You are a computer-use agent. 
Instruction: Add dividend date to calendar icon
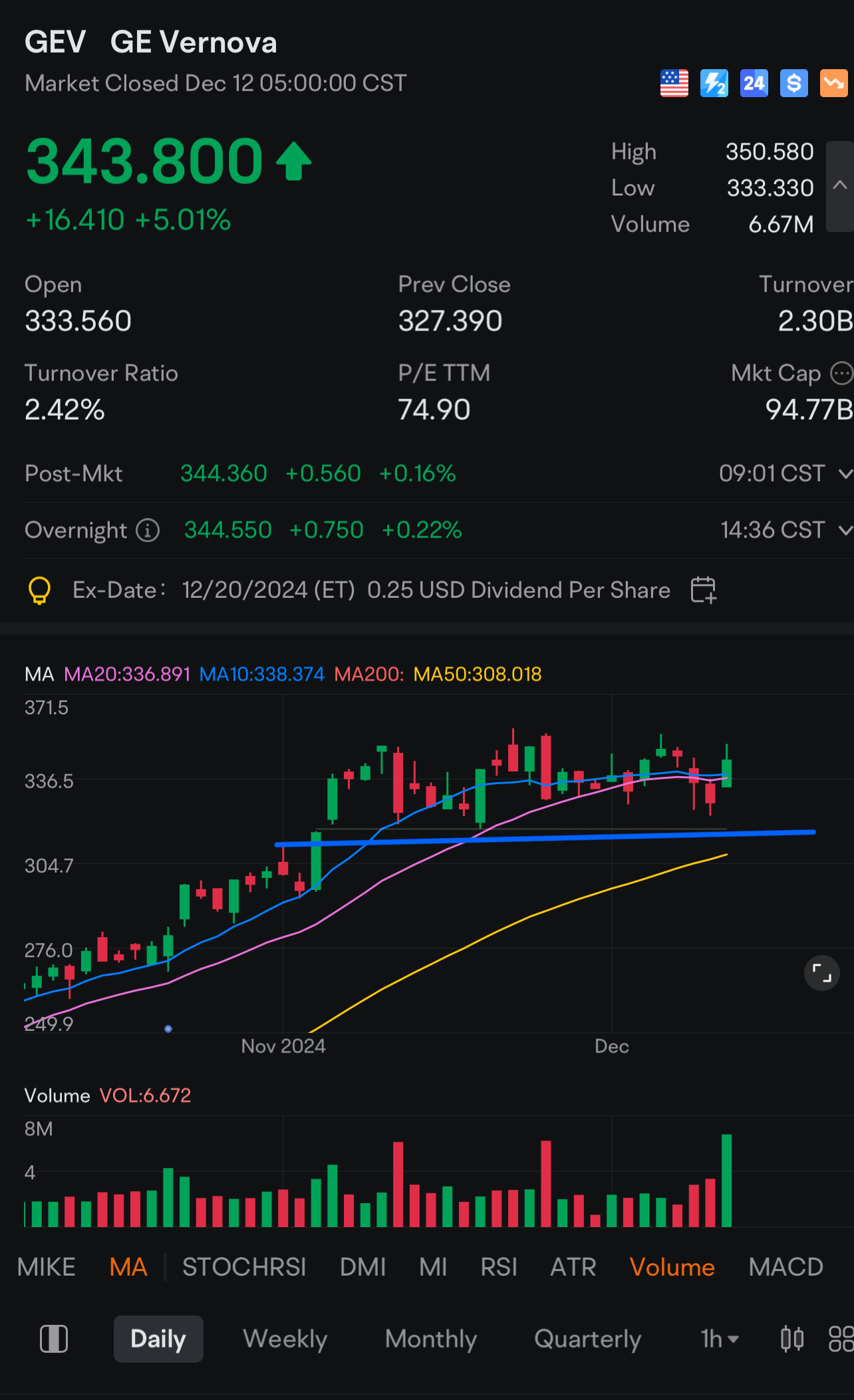703,590
